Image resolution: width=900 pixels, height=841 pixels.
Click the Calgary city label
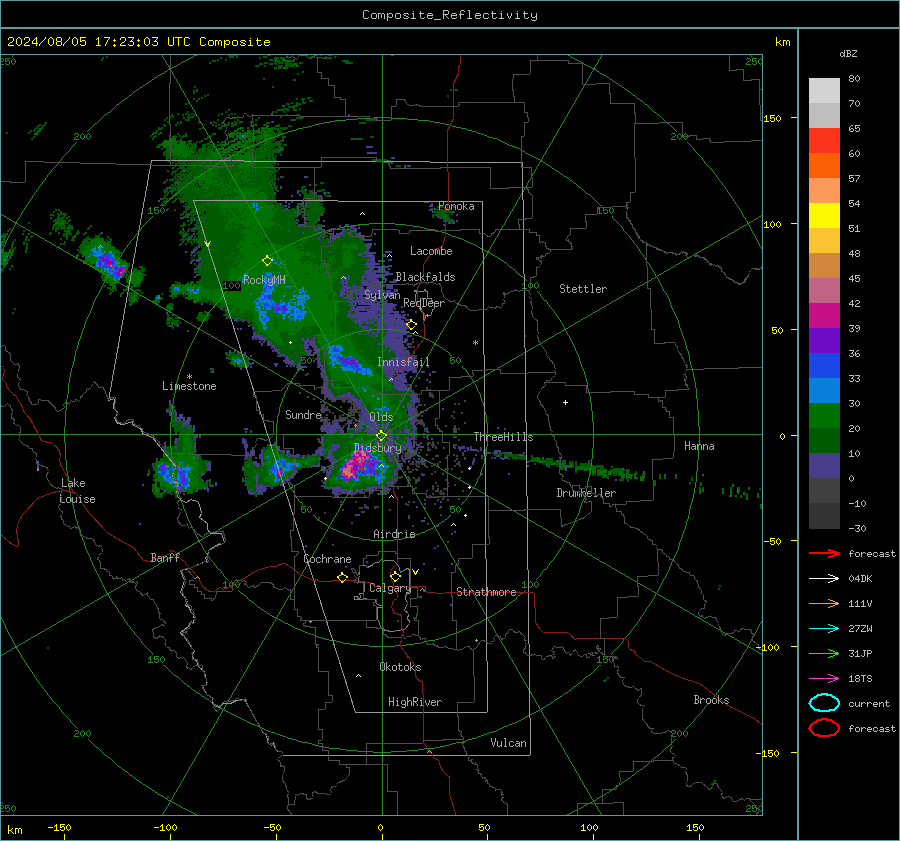[x=390, y=588]
